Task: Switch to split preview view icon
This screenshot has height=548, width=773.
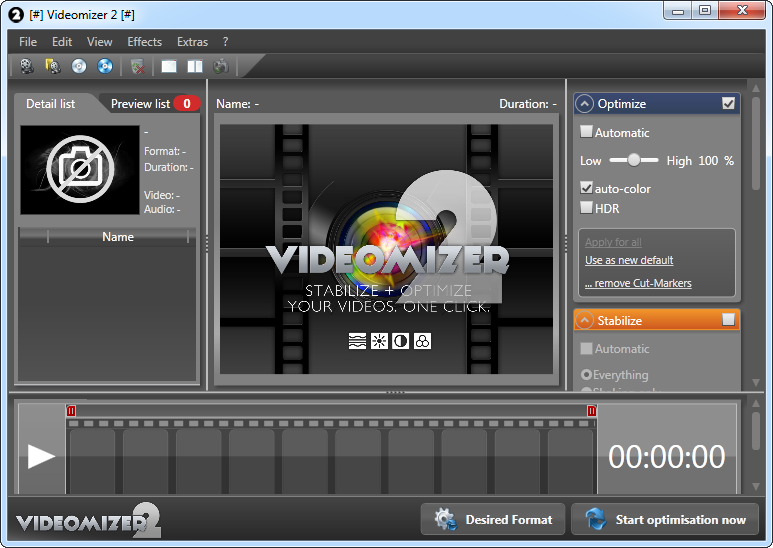Action: point(195,66)
